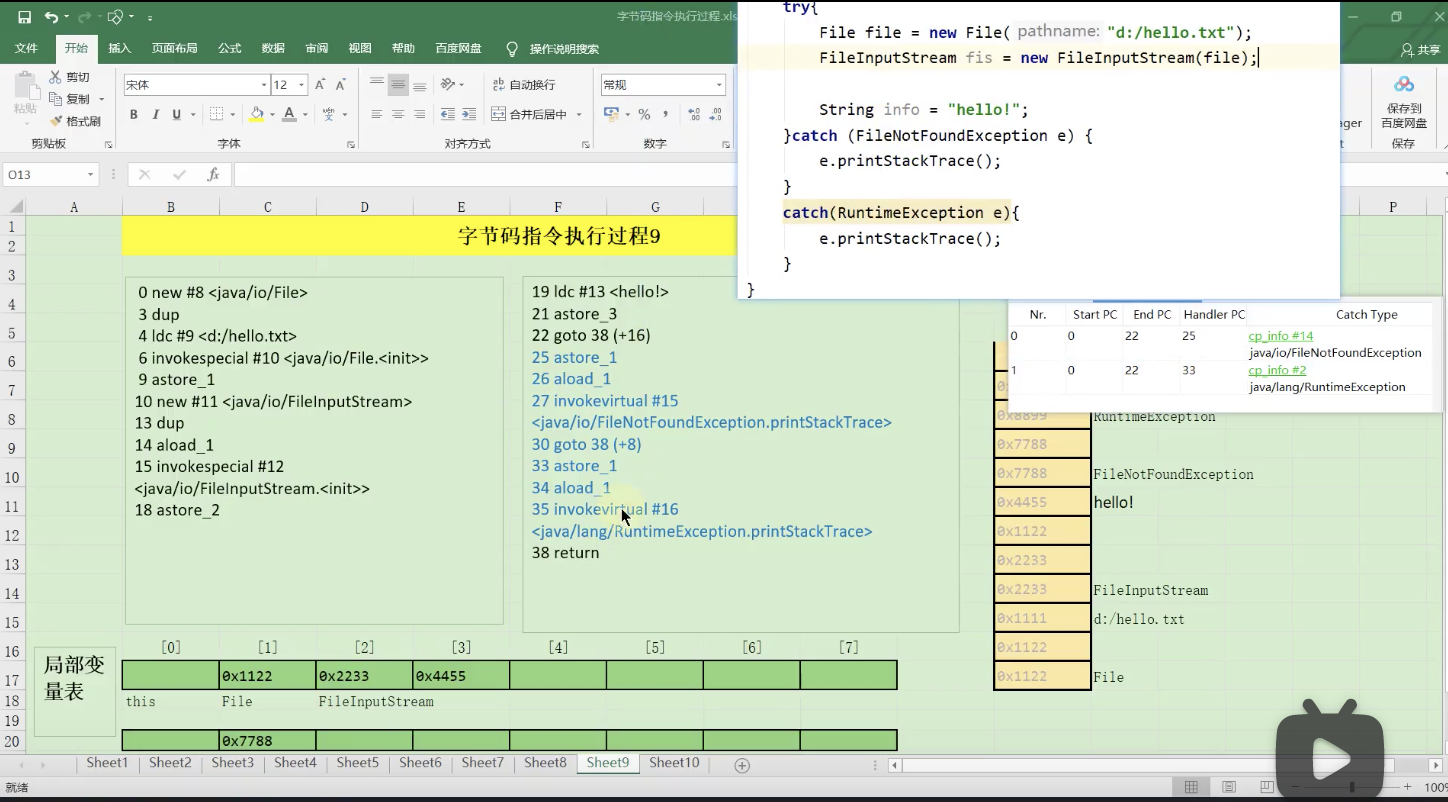Apply comma thousands separator style
The width and height of the screenshot is (1448, 802).
click(x=665, y=115)
